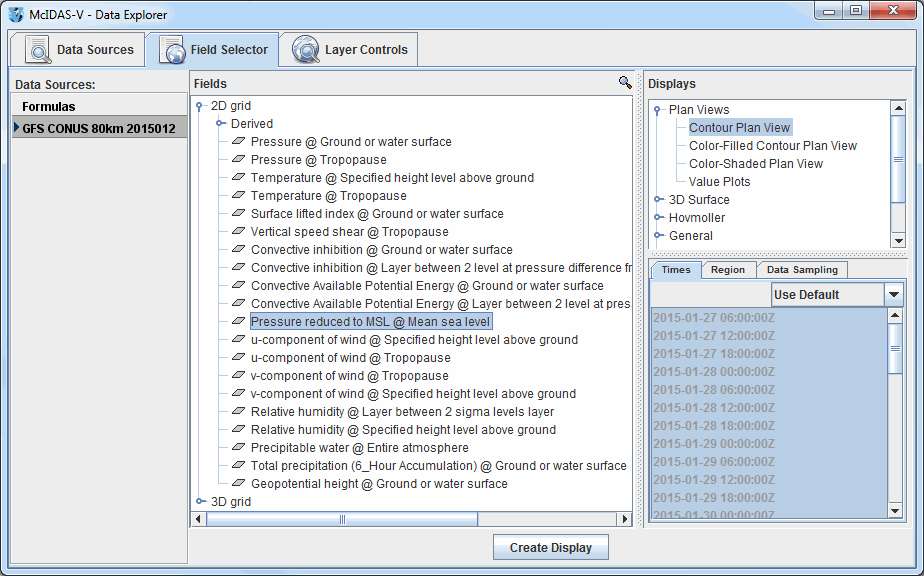Expand the 3D grid tree node
924x576 pixels.
pos(200,502)
